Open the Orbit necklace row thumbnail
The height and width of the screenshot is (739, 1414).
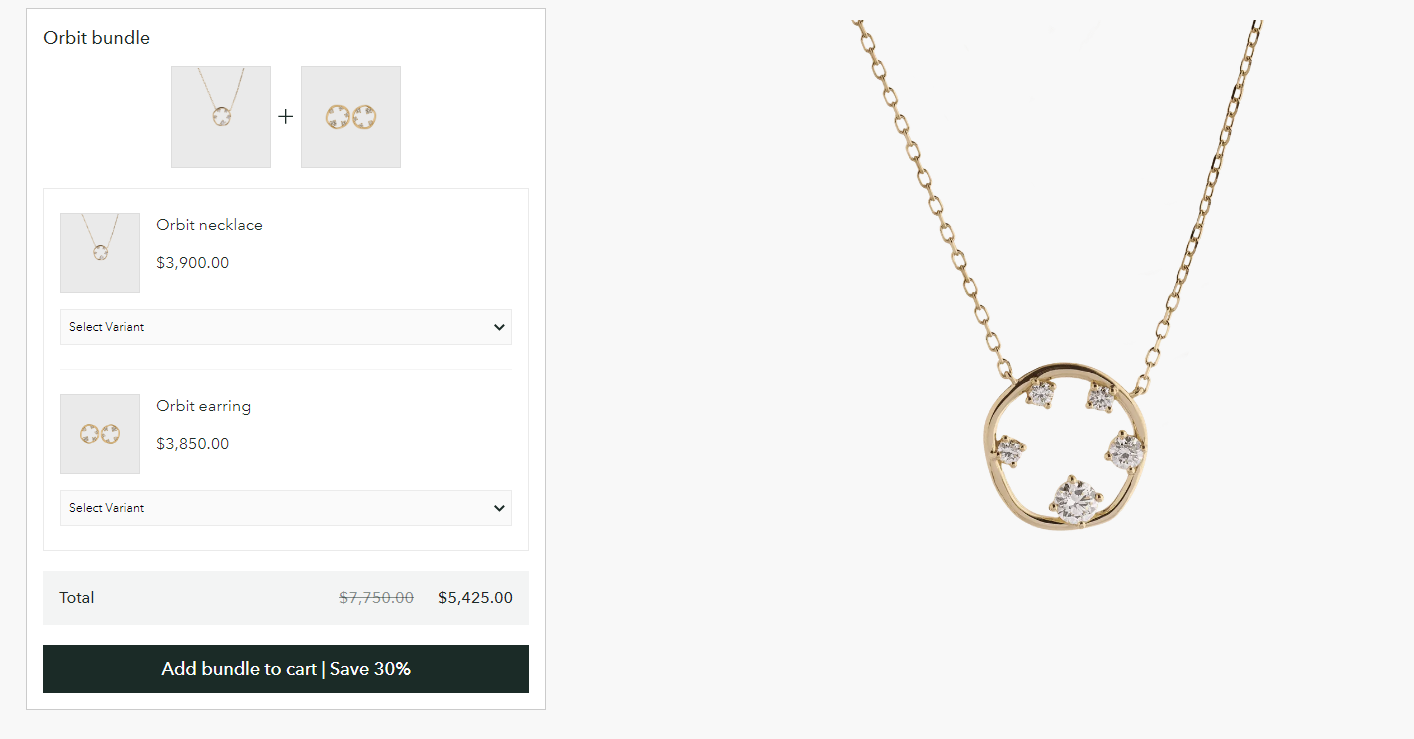[100, 253]
